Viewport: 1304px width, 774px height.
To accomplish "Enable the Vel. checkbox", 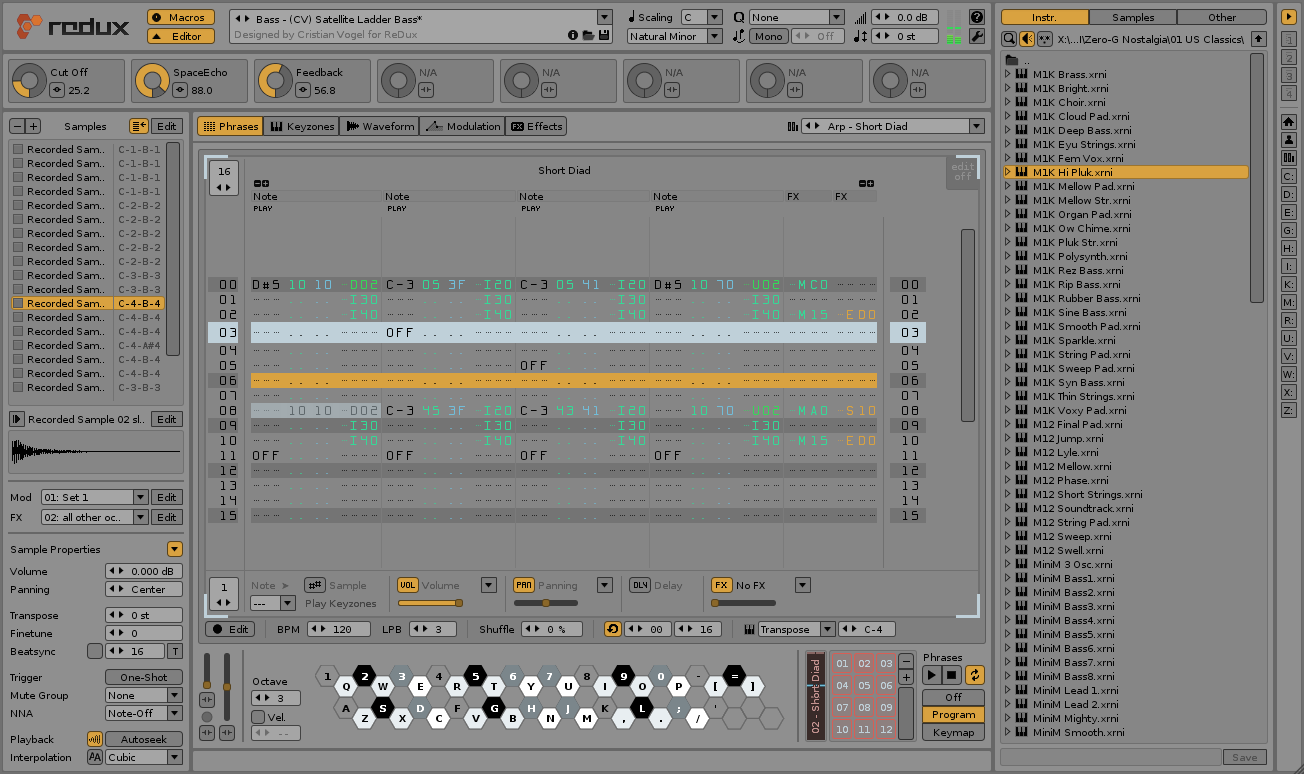I will pyautogui.click(x=258, y=717).
